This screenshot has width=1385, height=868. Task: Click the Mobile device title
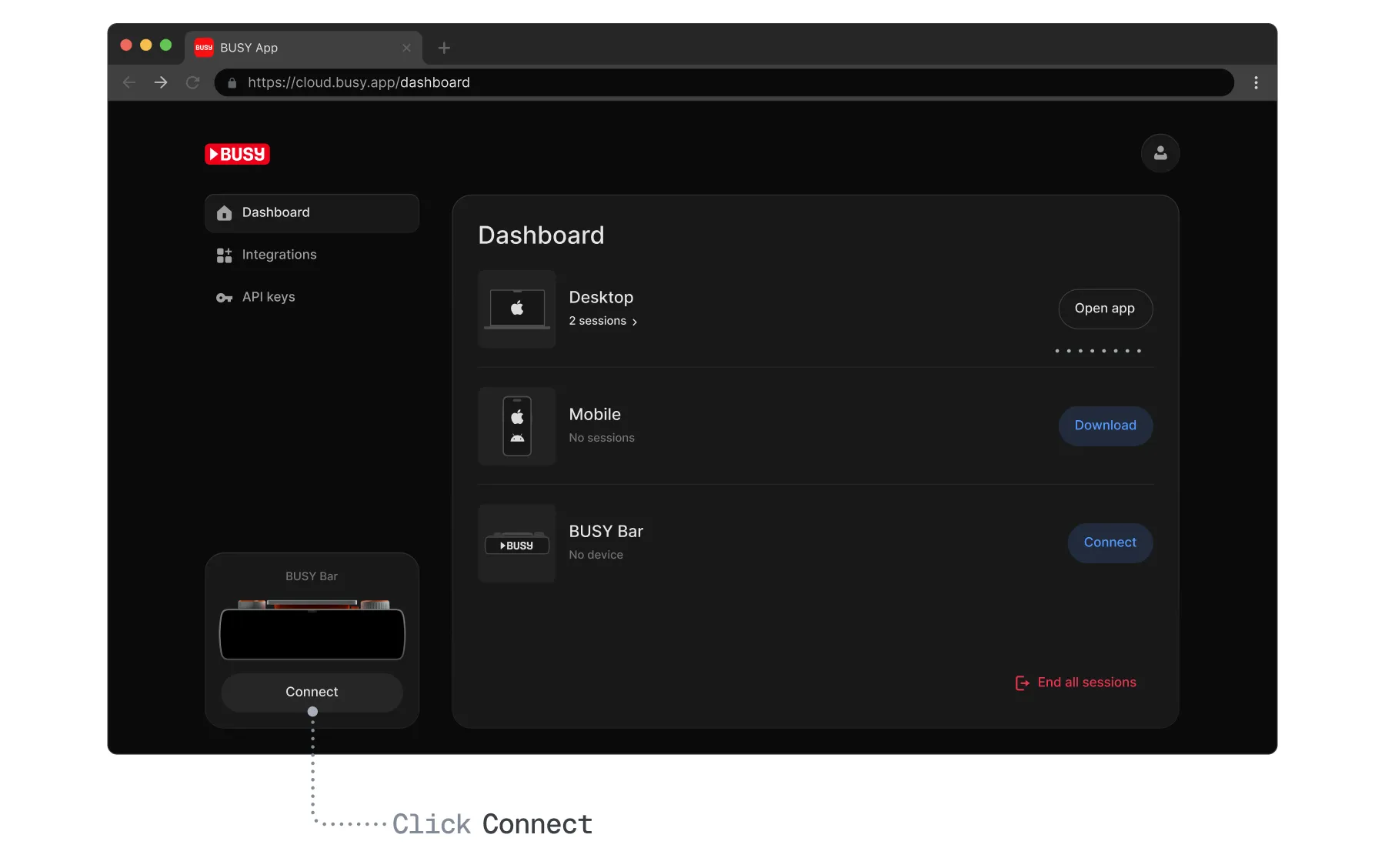595,415
